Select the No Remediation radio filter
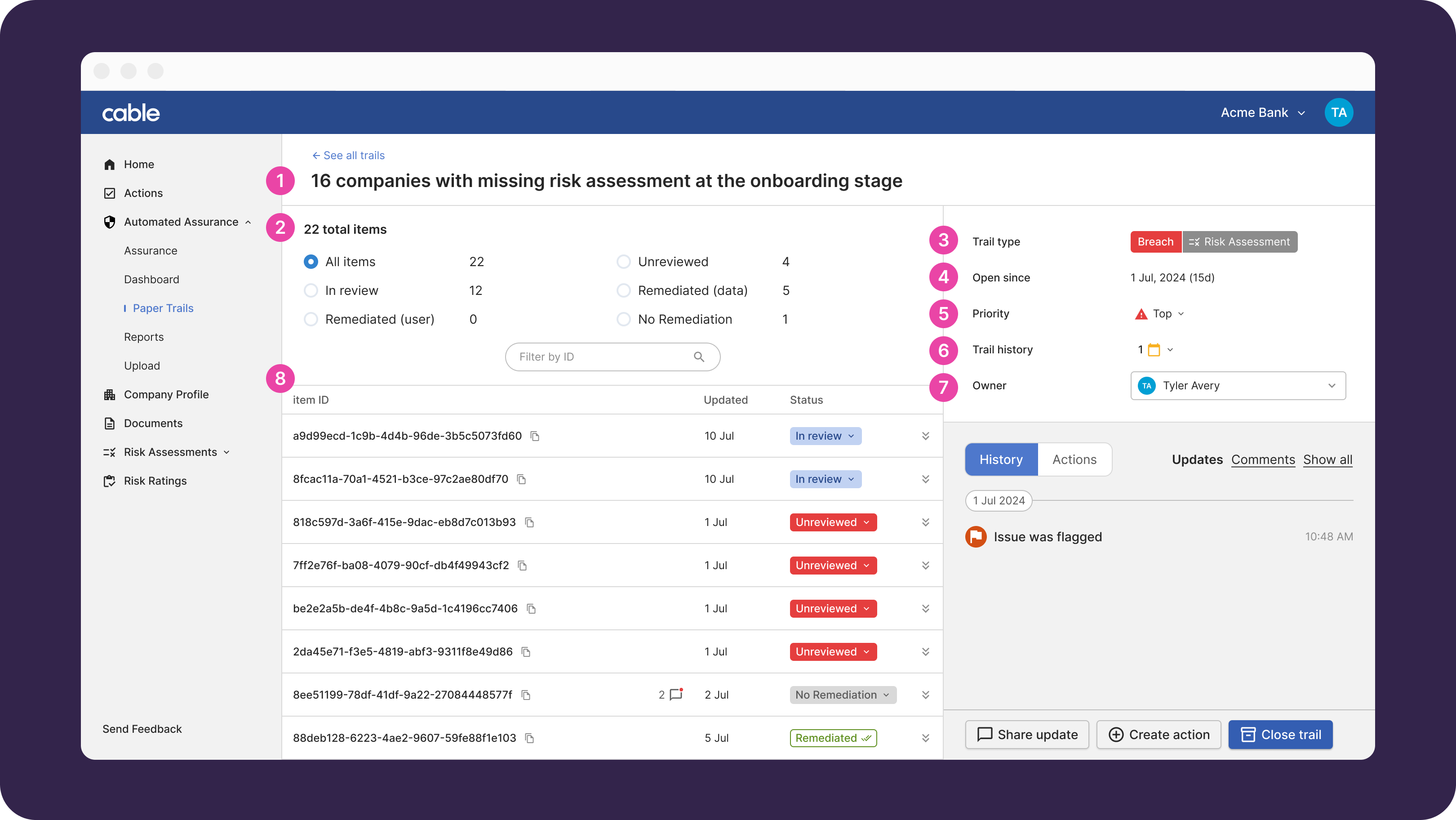The image size is (1456, 820). tap(623, 320)
